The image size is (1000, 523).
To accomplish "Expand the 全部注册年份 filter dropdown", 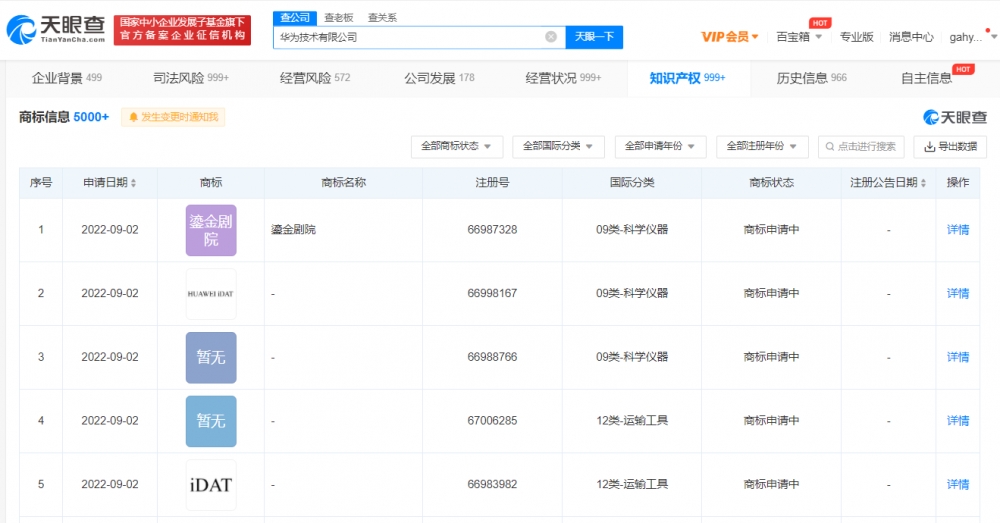I will 762,147.
